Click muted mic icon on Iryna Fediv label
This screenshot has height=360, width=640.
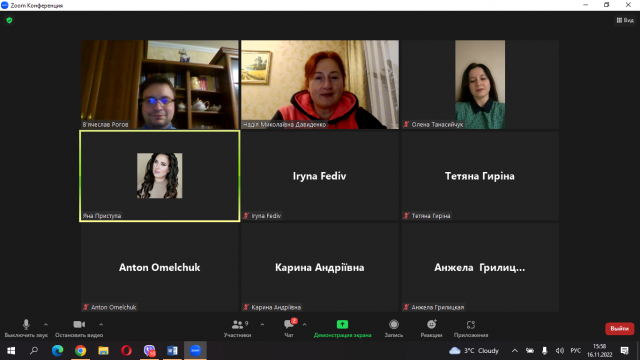[x=246, y=216]
